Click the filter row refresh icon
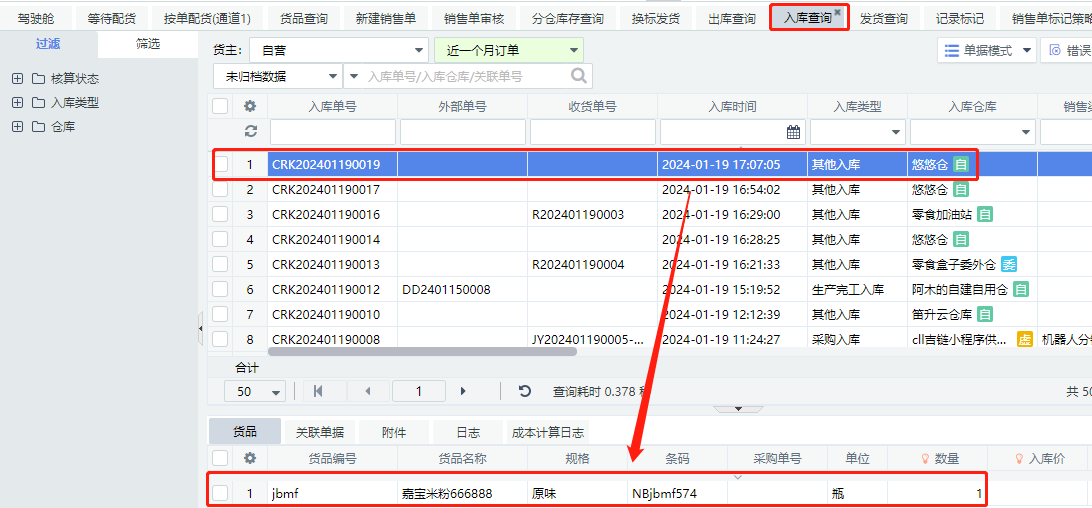 [250, 131]
